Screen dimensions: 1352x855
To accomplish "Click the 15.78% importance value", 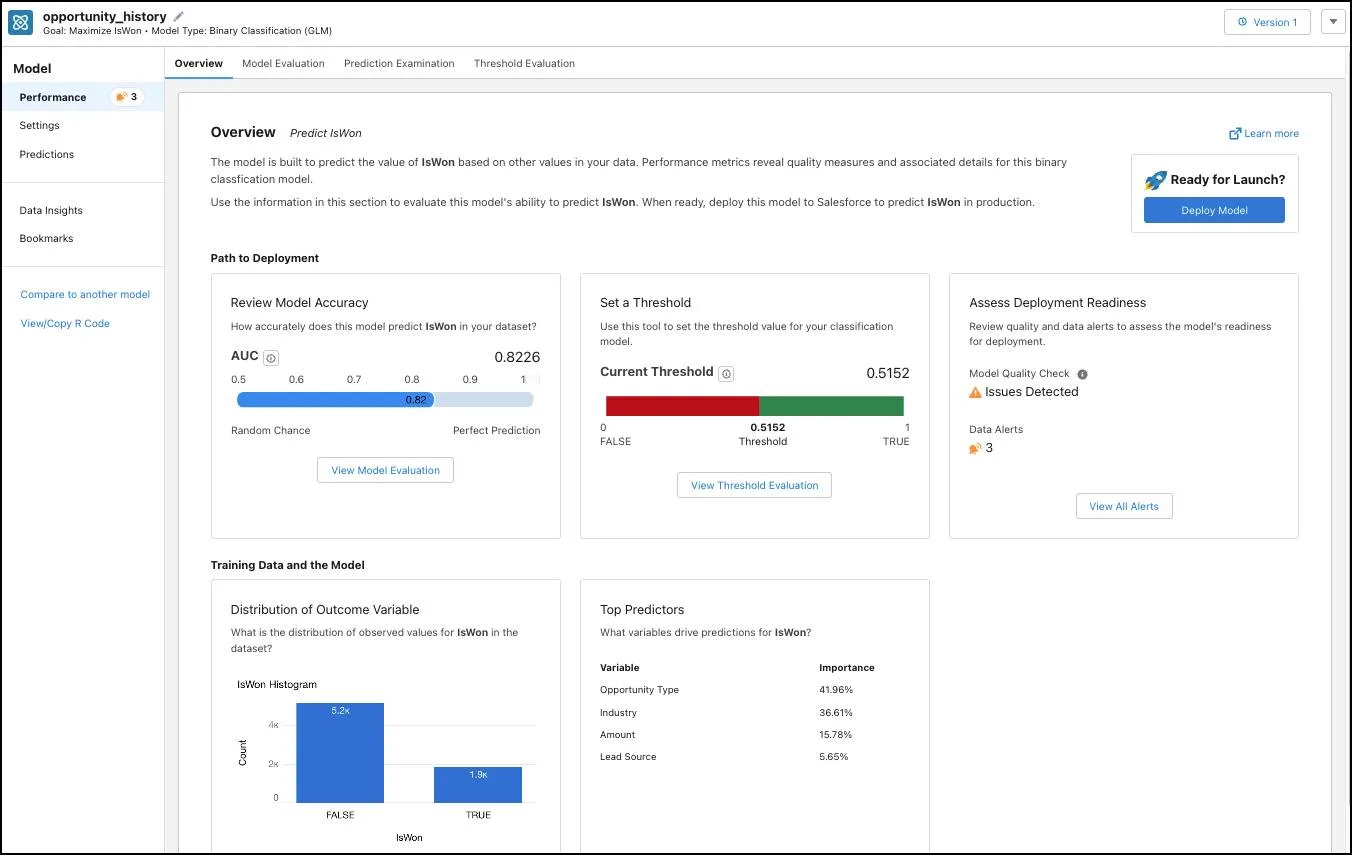I will pyautogui.click(x=835, y=735).
